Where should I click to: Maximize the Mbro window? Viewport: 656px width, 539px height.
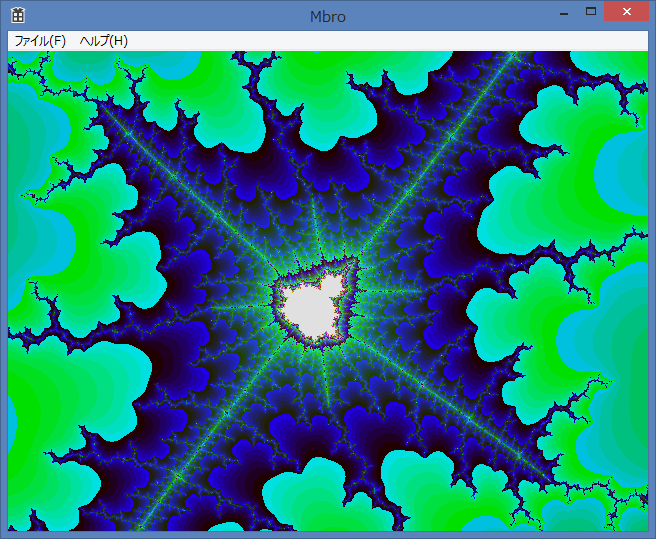pos(591,12)
